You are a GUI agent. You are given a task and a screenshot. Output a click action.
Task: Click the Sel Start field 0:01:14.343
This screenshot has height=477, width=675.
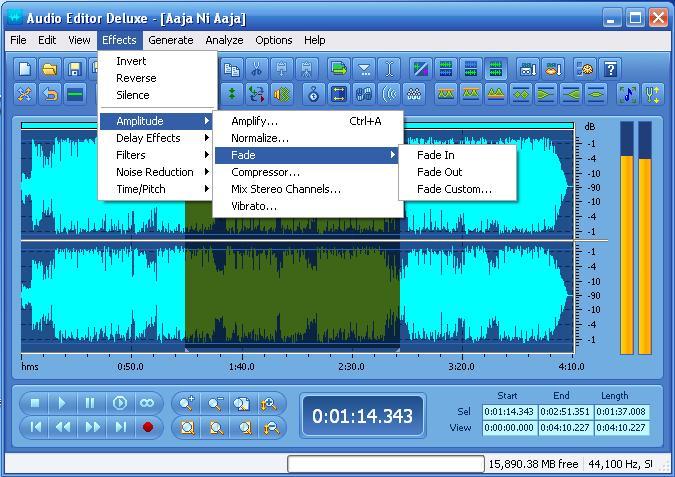509,412
